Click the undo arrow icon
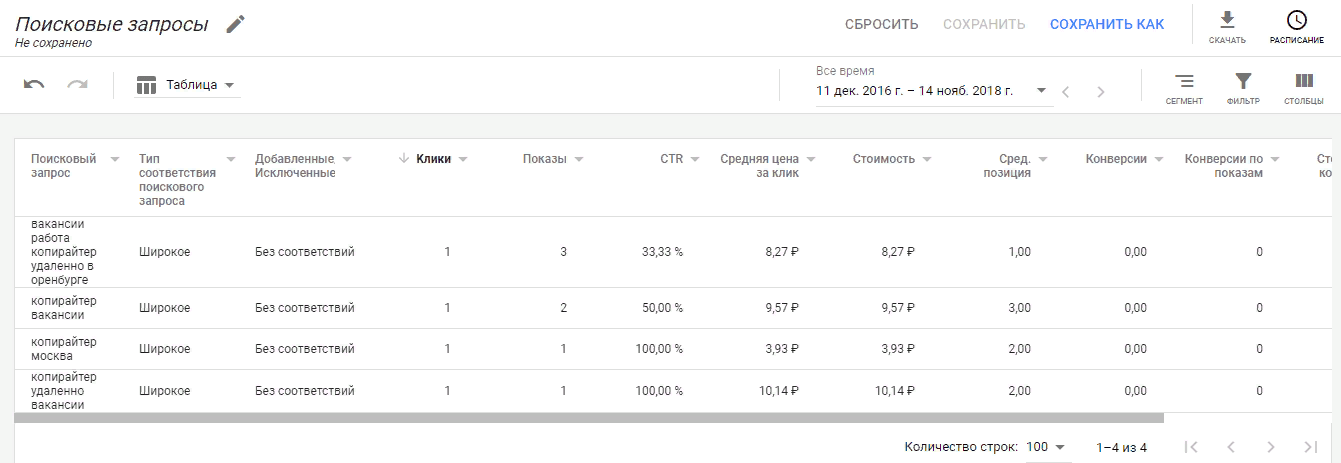Screen dimensions: 1341x463 [x=35, y=85]
